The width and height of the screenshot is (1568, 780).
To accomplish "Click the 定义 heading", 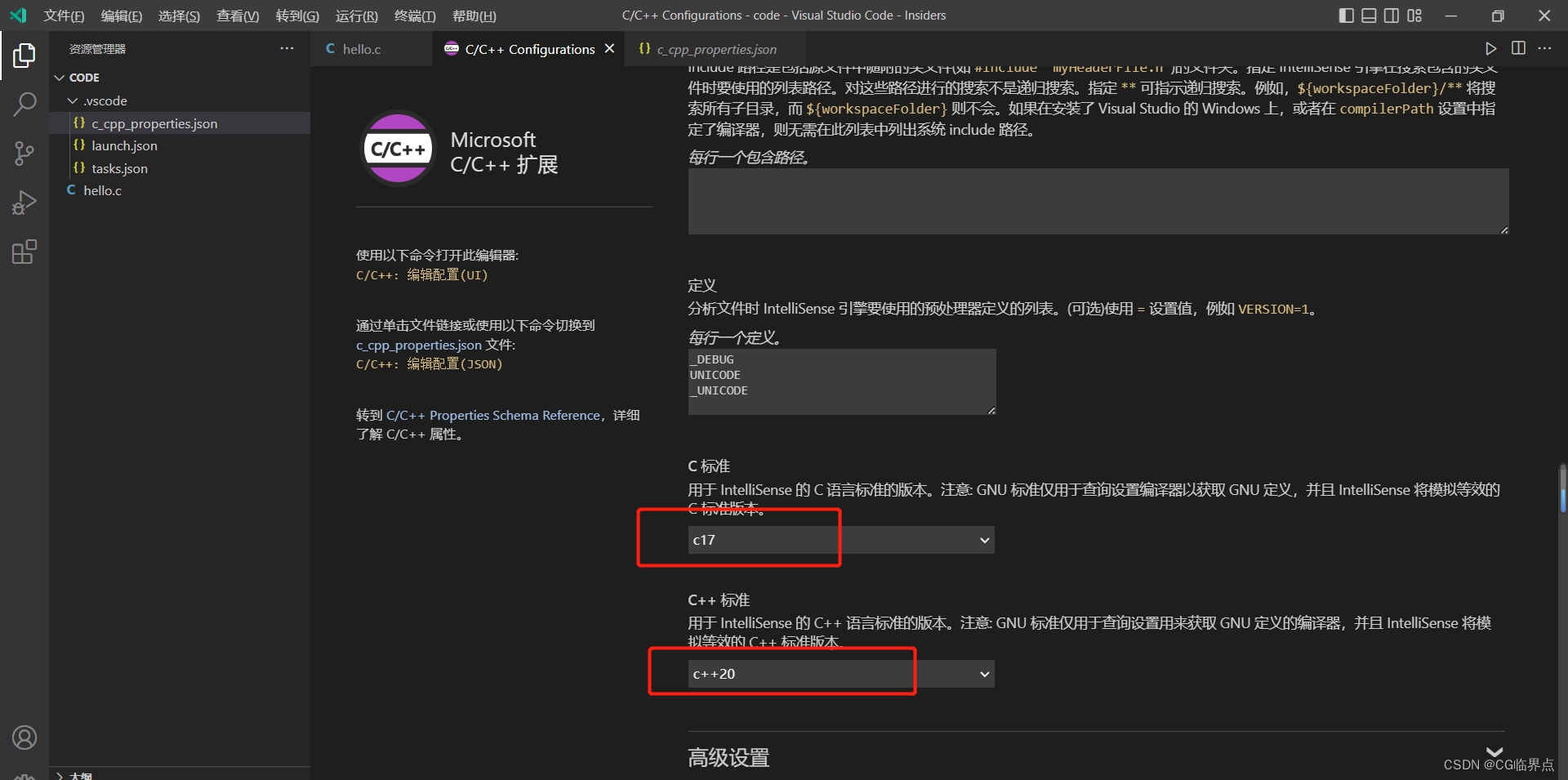I will pyautogui.click(x=702, y=286).
